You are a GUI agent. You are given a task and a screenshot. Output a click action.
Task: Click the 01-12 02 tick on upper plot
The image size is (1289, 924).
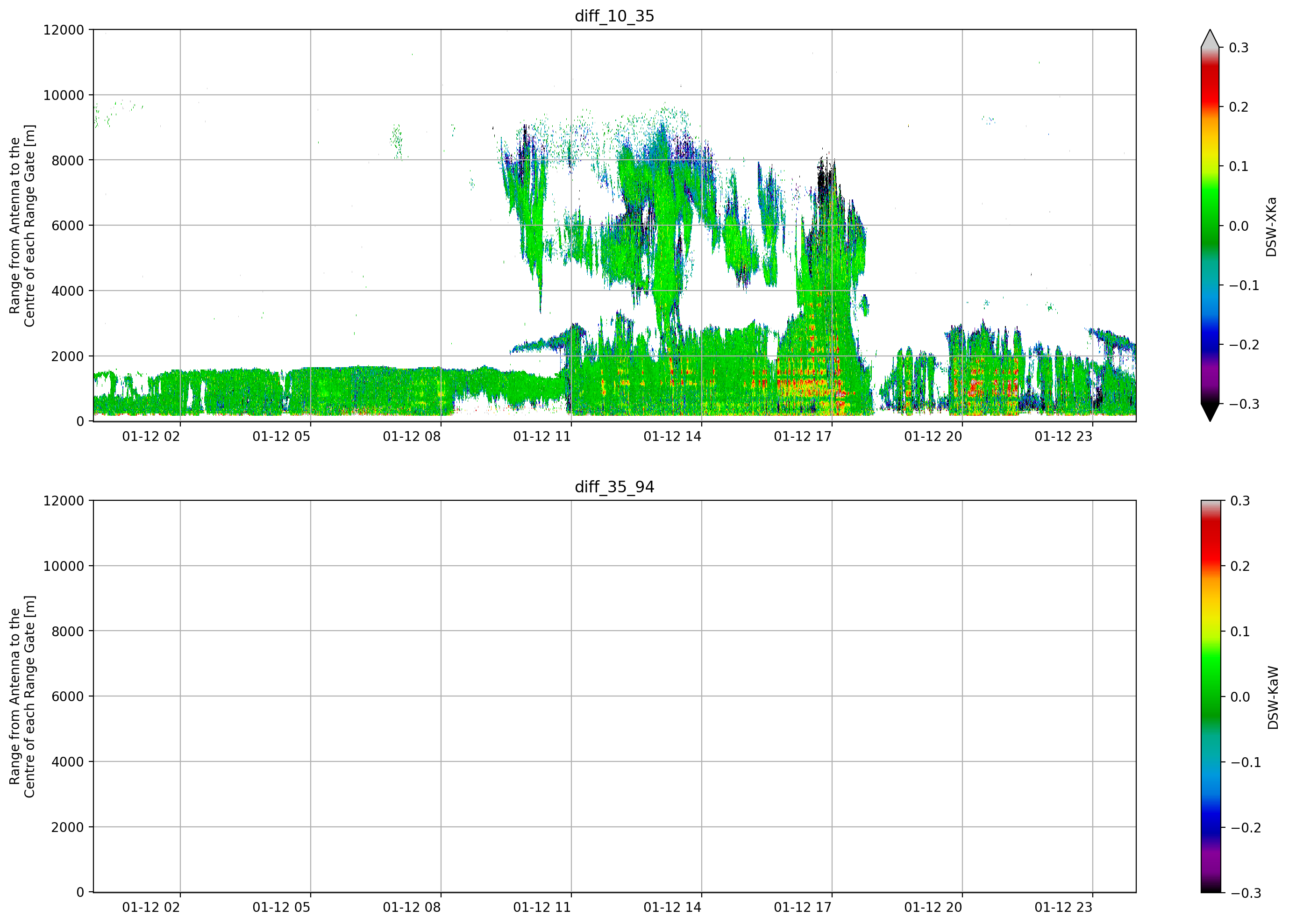[150, 436]
